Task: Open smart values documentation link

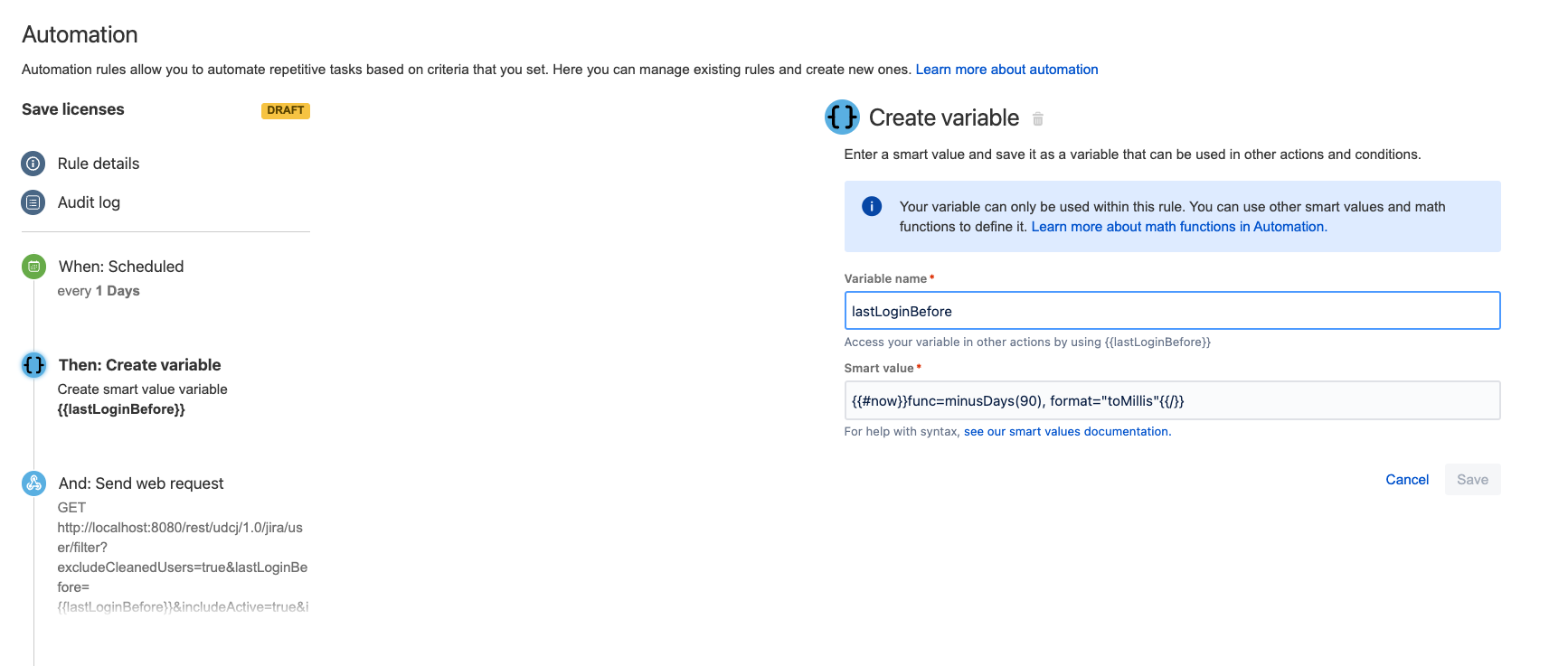Action: [1067, 432]
